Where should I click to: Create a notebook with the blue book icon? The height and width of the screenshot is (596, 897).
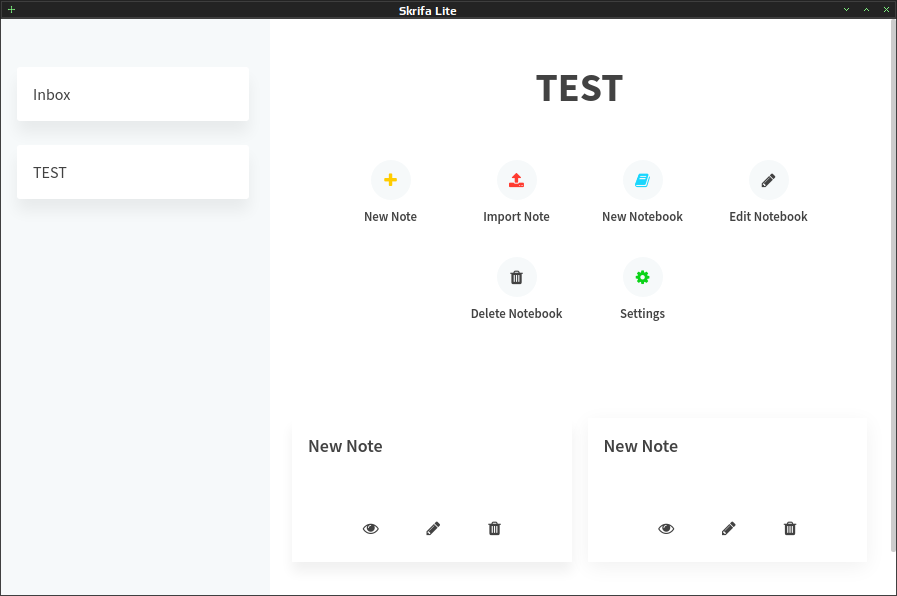click(x=642, y=180)
